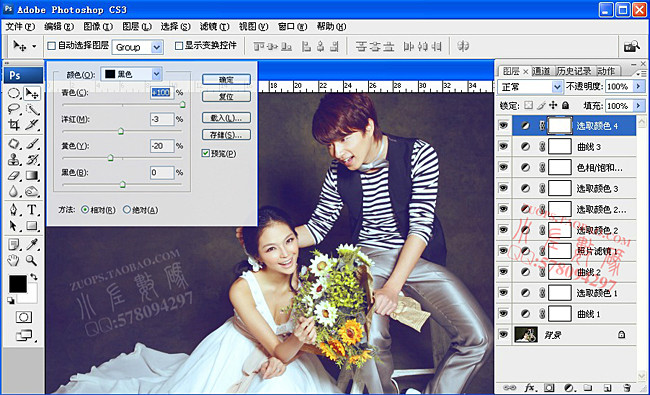
Task: Click the foreground color swatch
Action: pos(18,284)
